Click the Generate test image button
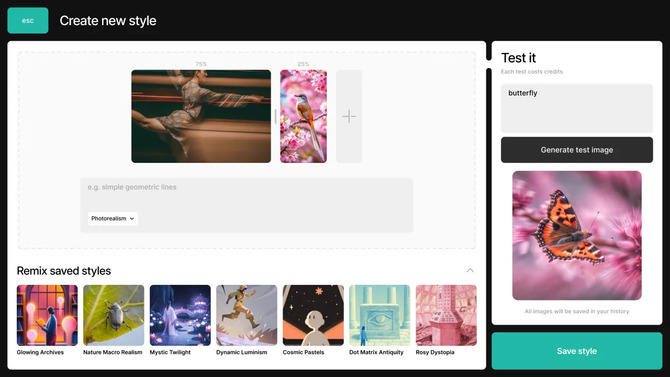Screen dimensions: 670x377 click(x=577, y=150)
